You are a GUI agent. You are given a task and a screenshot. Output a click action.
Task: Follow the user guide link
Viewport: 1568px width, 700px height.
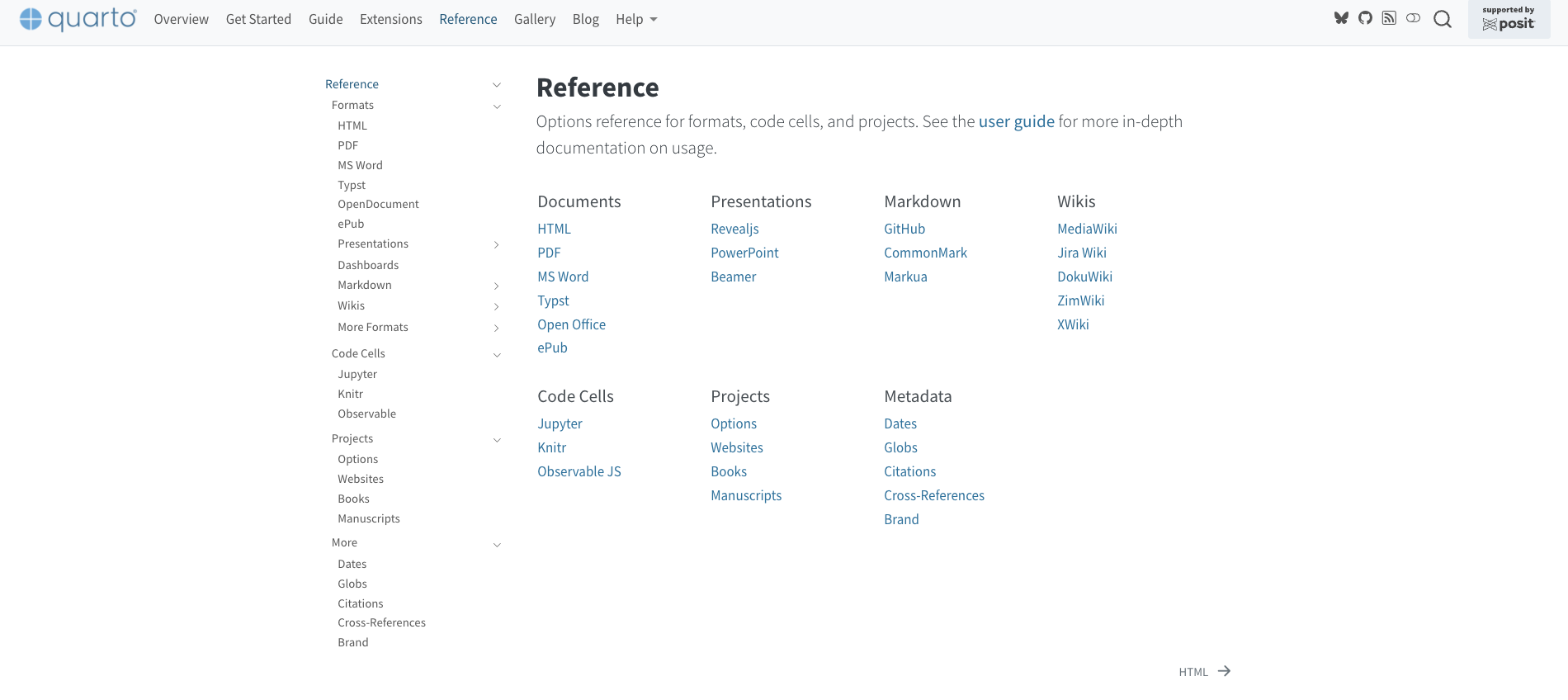point(1016,121)
